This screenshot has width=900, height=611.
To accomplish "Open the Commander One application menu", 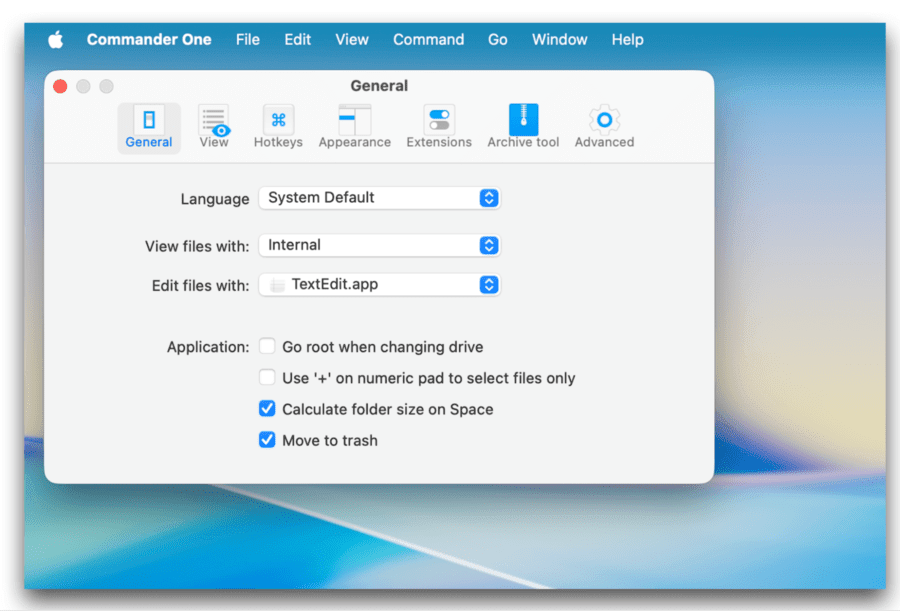I will 148,39.
